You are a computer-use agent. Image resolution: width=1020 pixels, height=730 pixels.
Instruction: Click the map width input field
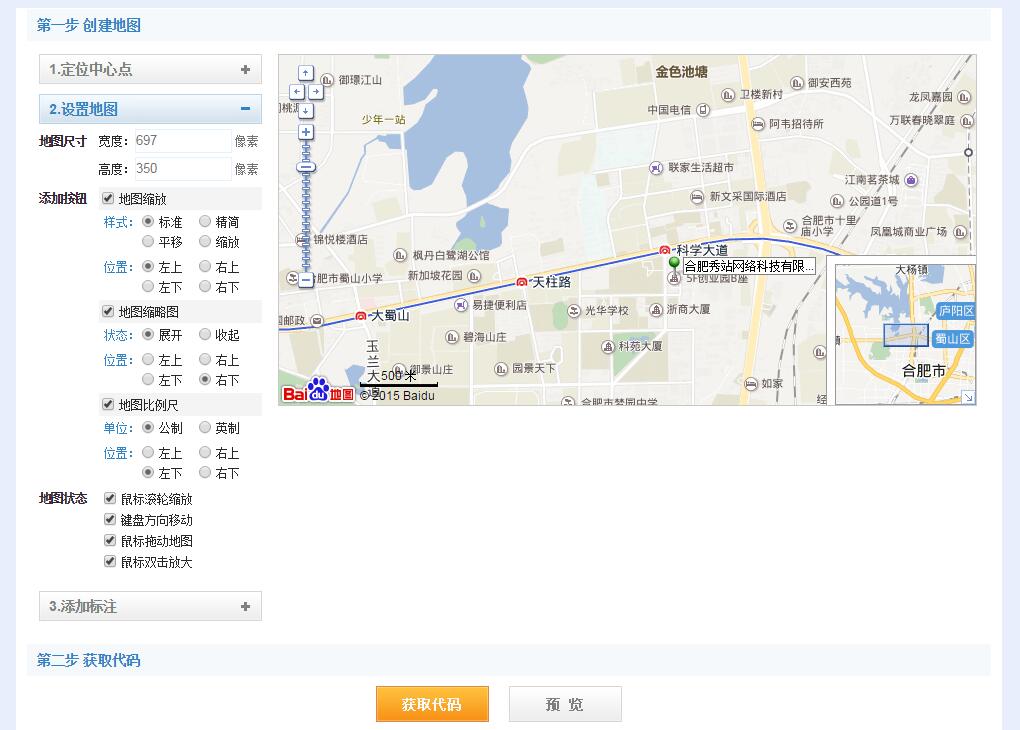click(180, 141)
